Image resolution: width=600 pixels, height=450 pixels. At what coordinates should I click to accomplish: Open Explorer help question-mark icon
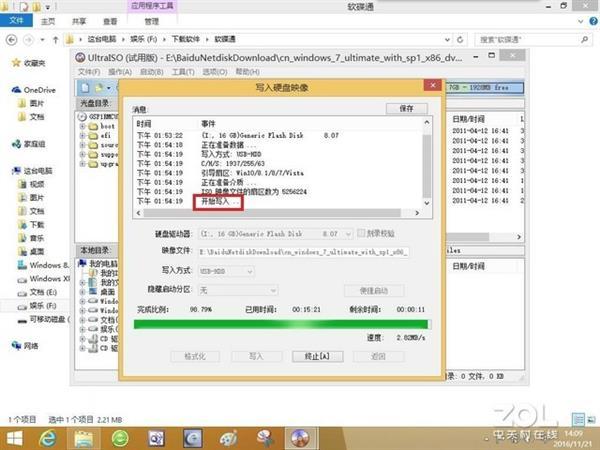click(593, 21)
